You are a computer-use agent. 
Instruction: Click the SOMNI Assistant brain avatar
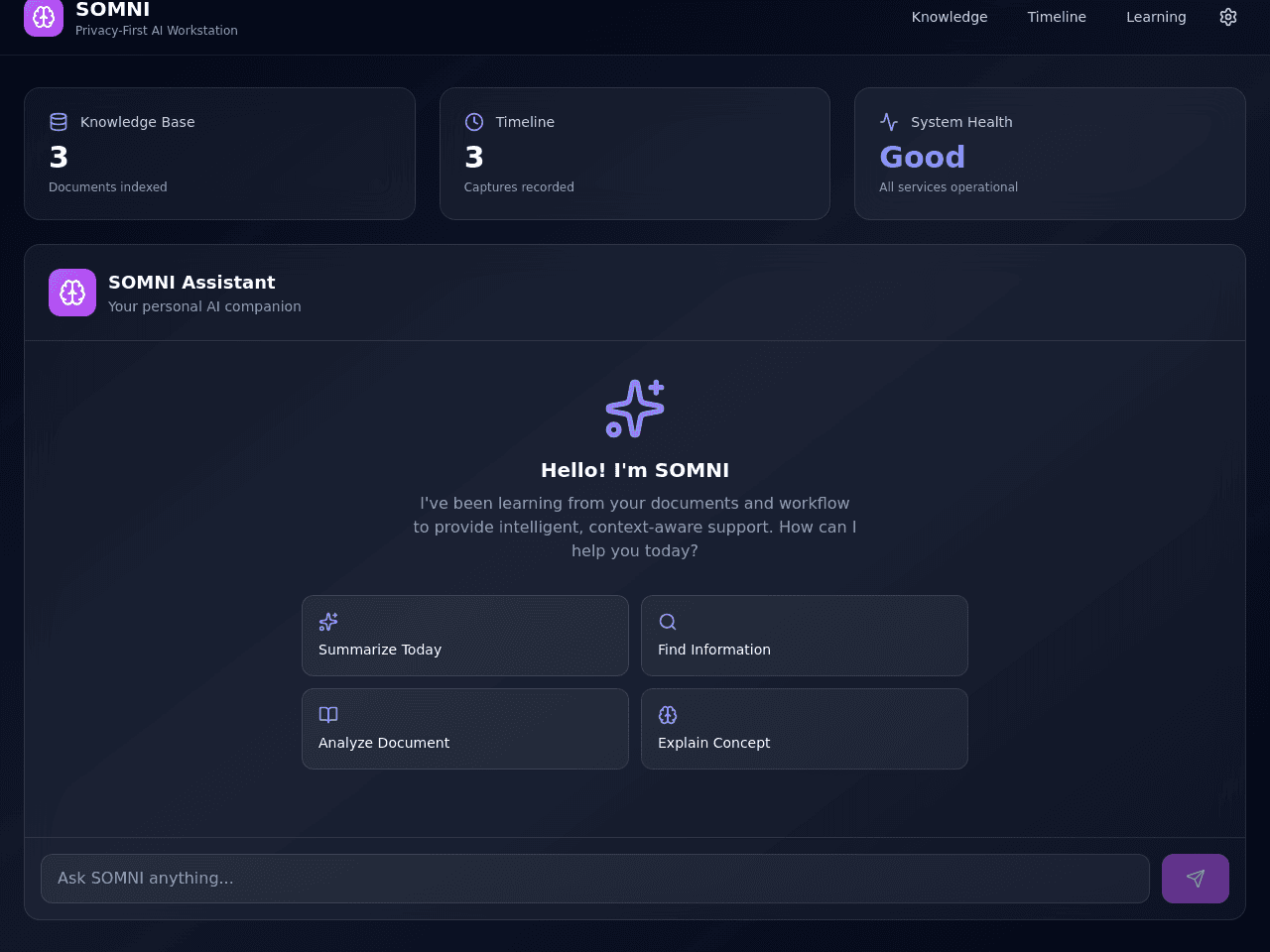coord(72,293)
